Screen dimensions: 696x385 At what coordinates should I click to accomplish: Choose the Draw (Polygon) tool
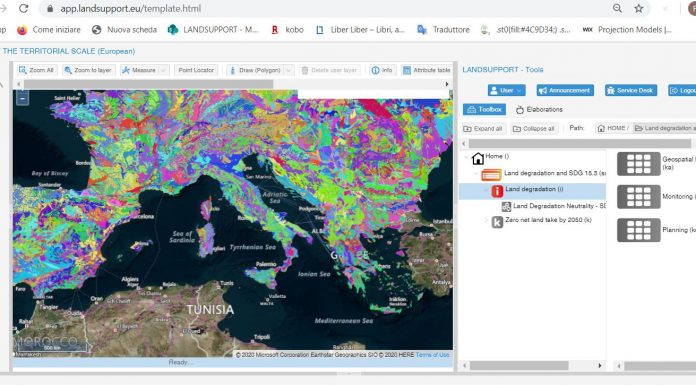(x=255, y=70)
